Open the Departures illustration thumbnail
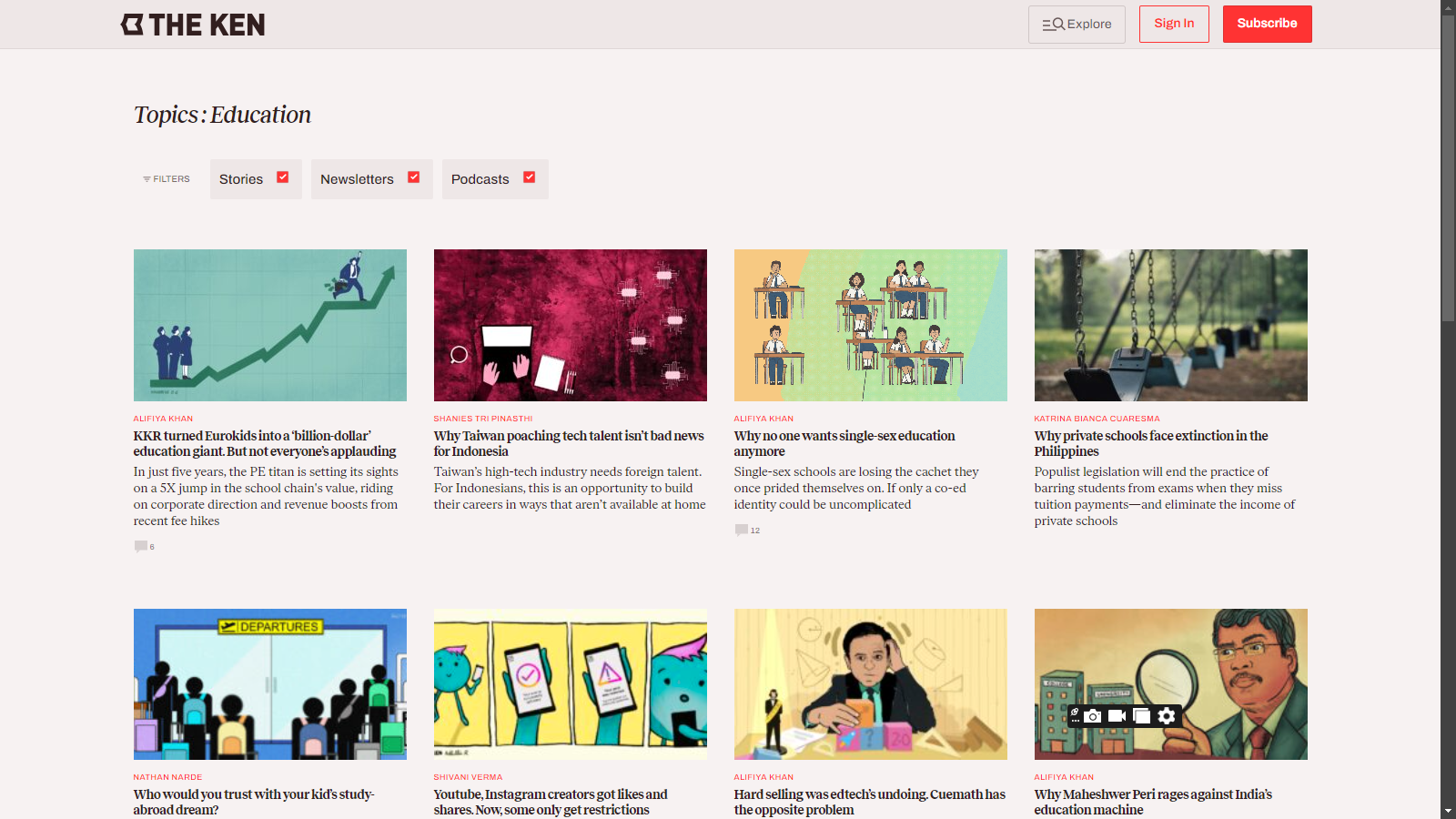1456x819 pixels. tap(270, 684)
